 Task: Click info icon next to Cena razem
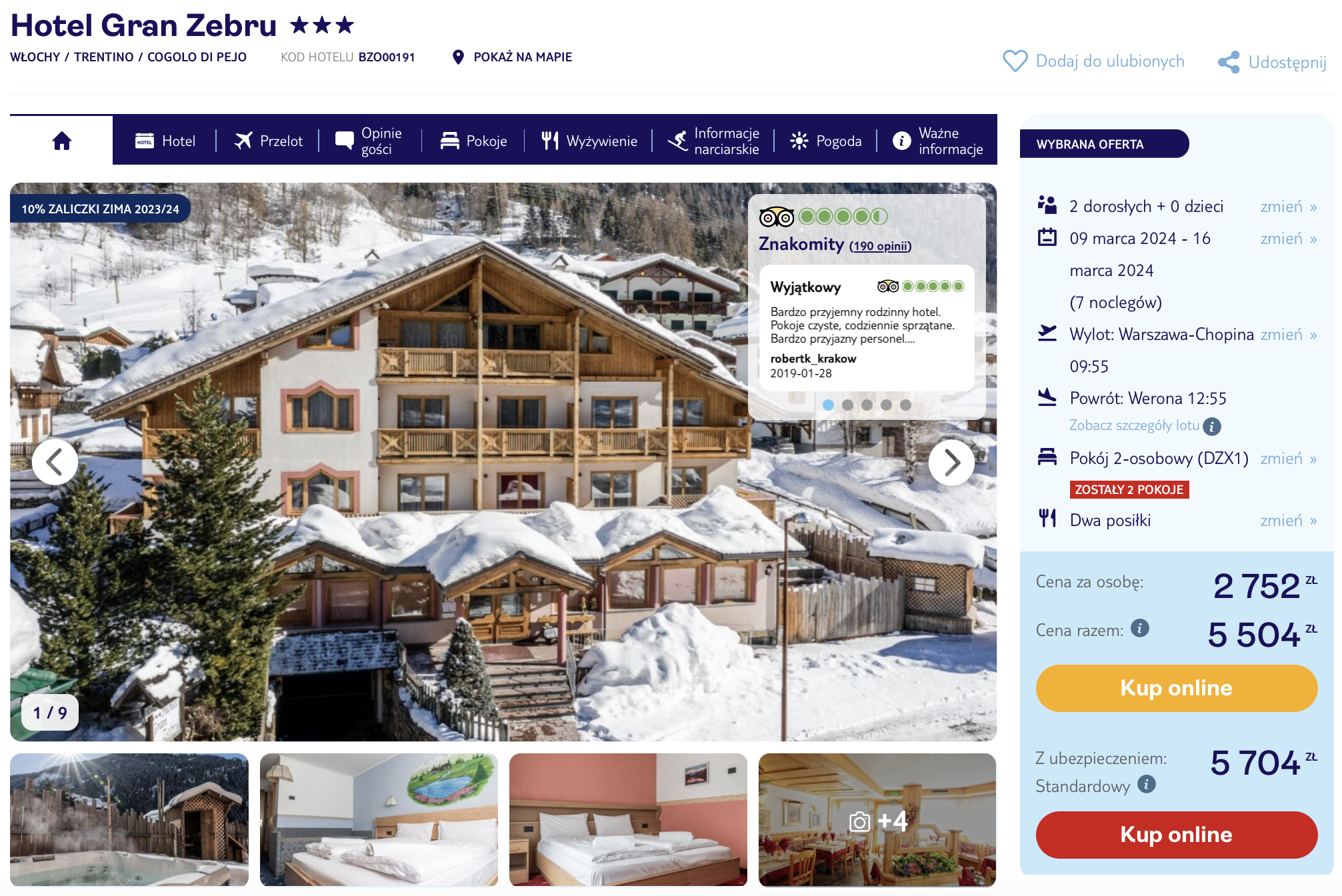point(1140,628)
